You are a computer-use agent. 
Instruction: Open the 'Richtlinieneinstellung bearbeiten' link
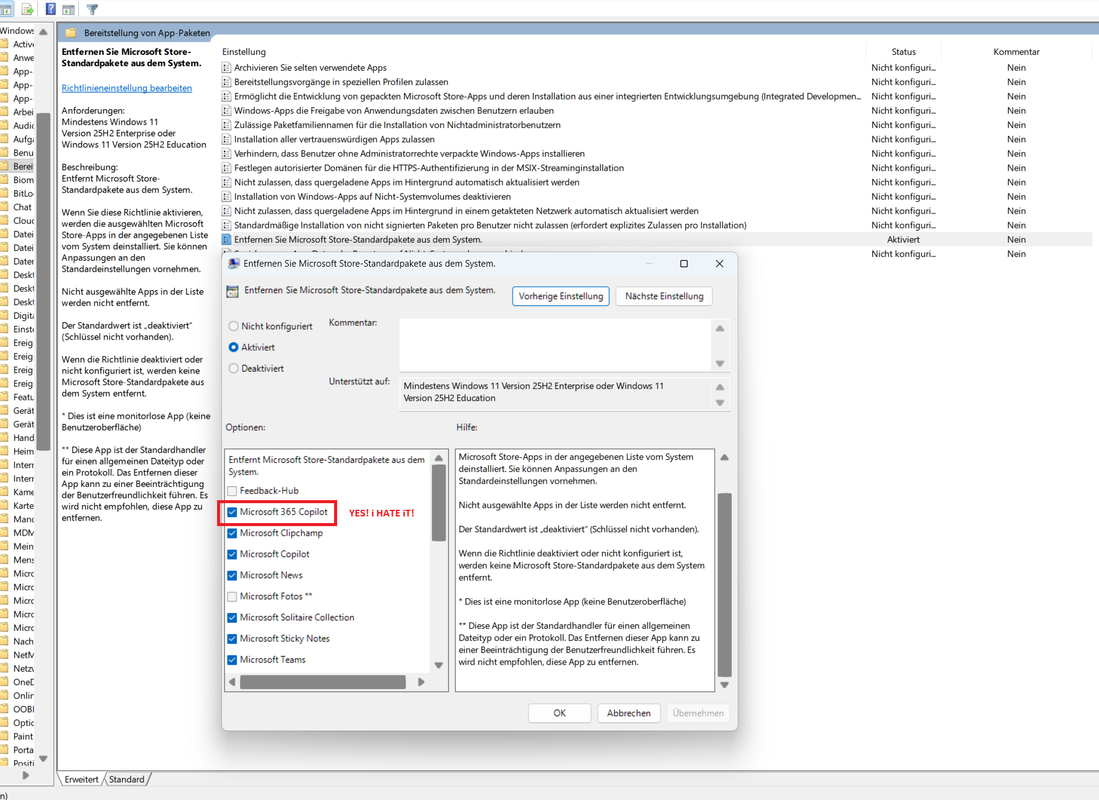click(127, 88)
